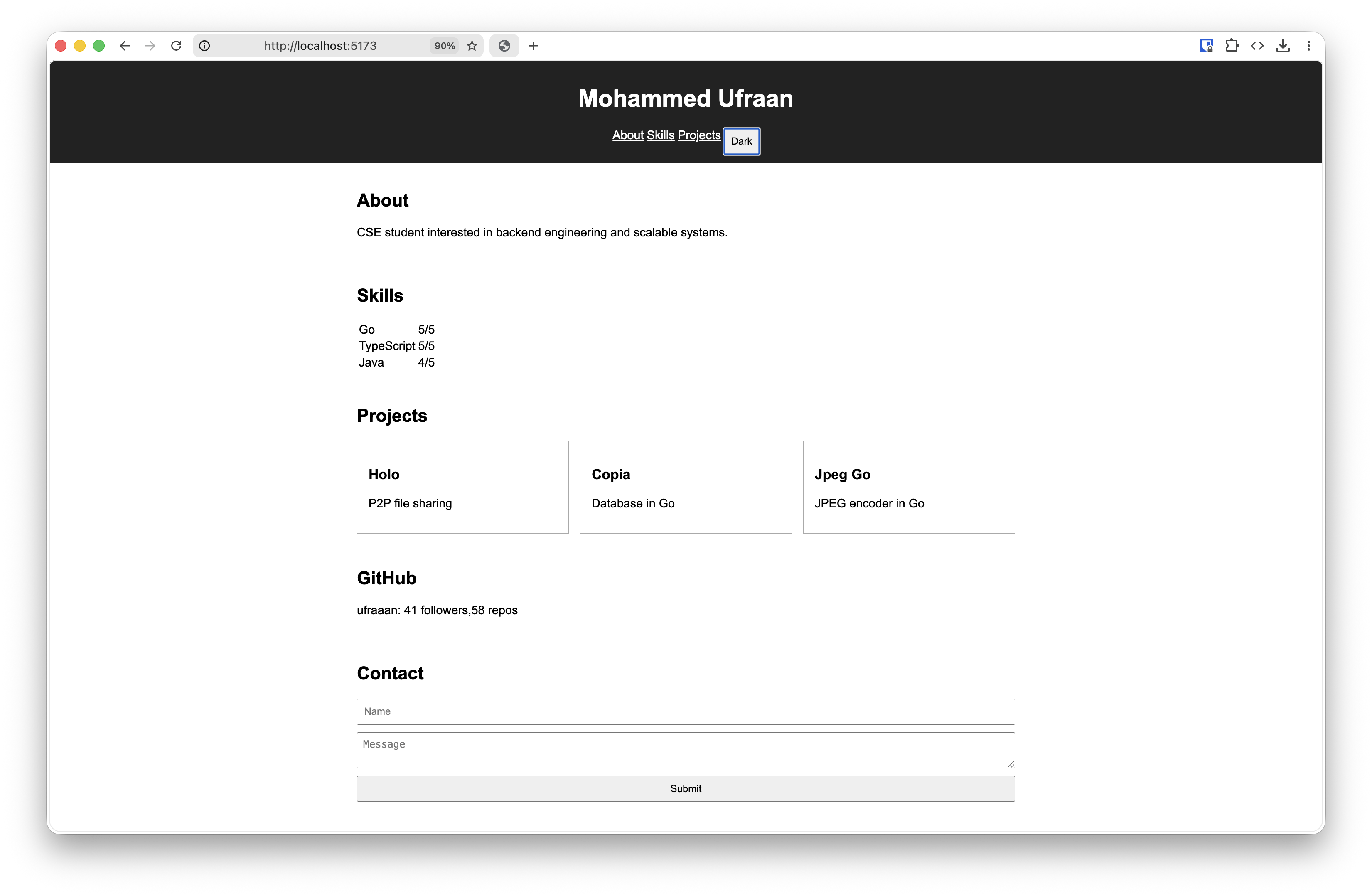Open the browser three-dot menu
The width and height of the screenshot is (1372, 896).
click(x=1308, y=46)
